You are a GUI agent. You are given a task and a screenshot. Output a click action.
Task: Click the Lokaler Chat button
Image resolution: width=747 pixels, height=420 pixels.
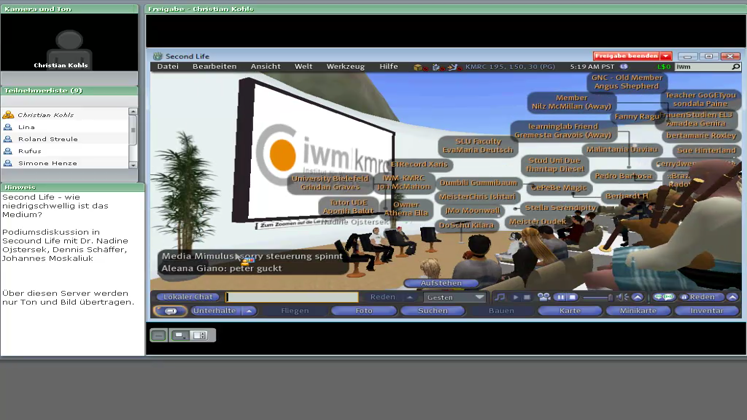pos(188,297)
